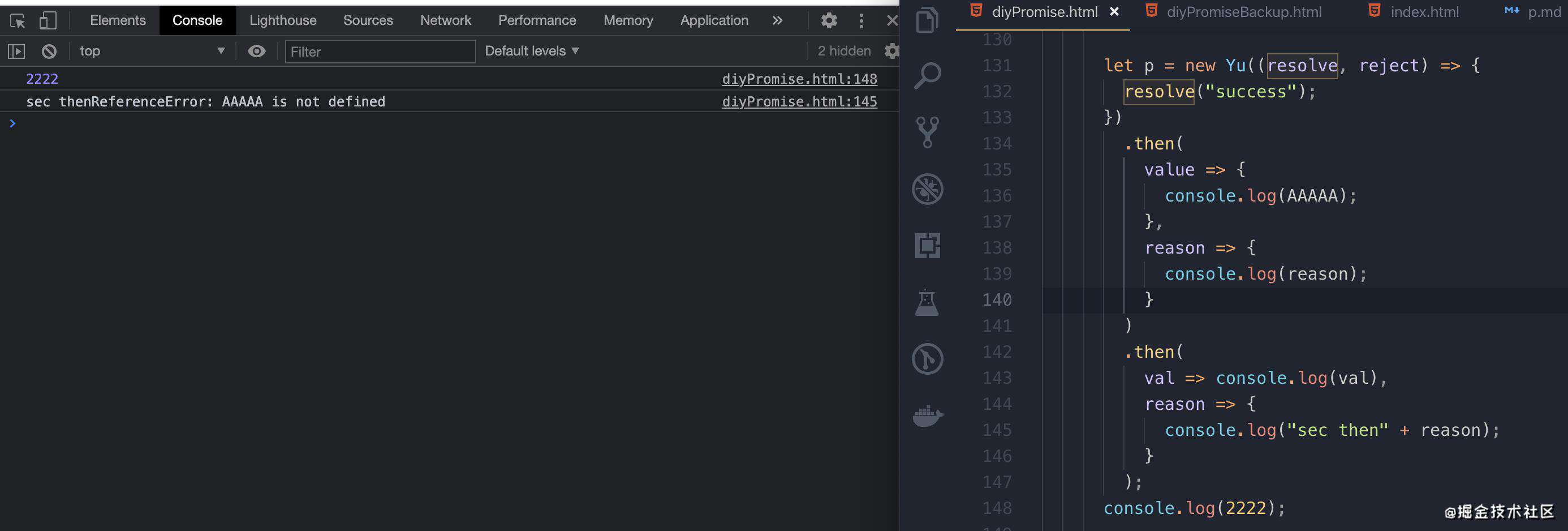Focus the console Filter input field

(381, 52)
